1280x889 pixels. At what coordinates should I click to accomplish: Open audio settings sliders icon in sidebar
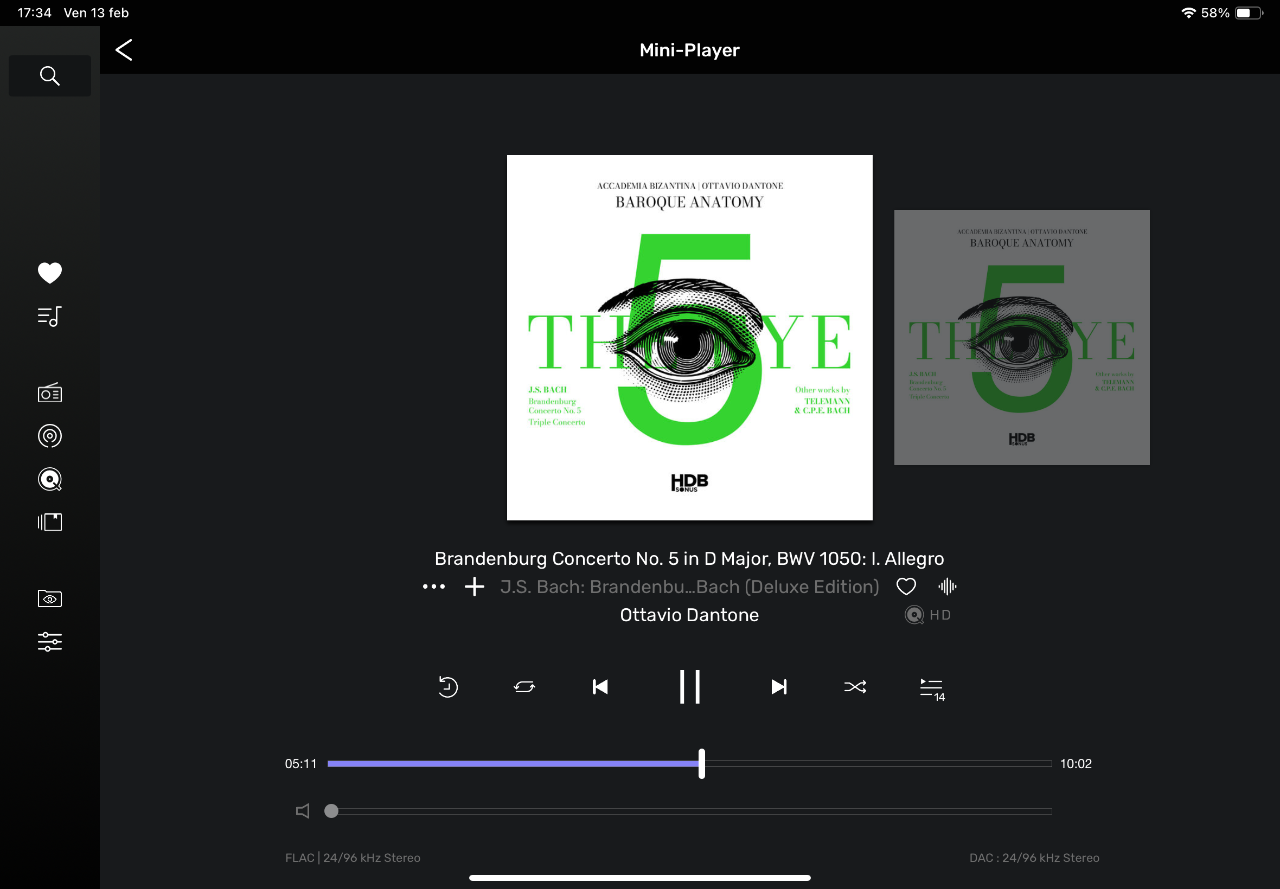tap(50, 642)
